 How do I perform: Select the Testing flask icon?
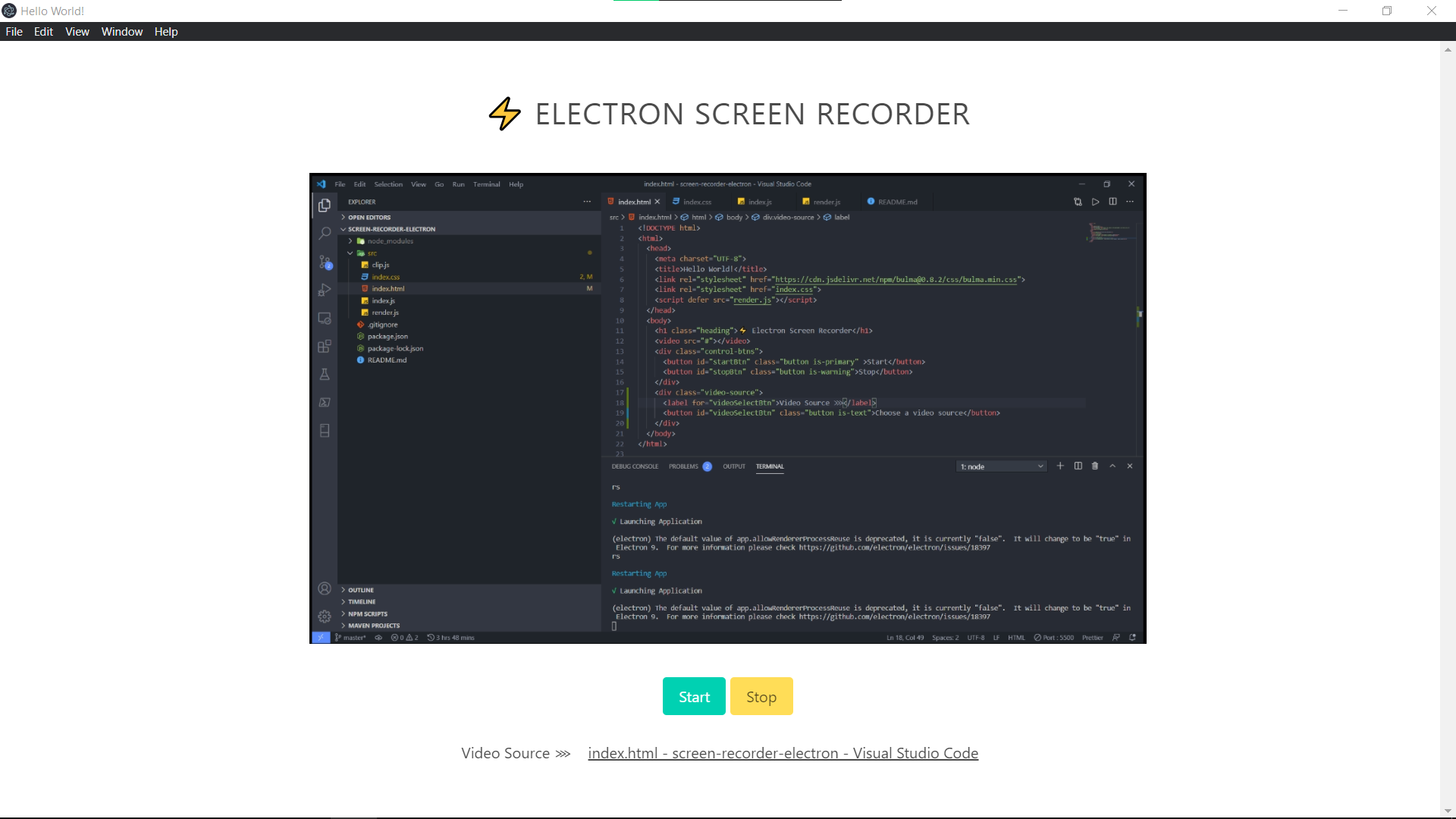pos(325,374)
